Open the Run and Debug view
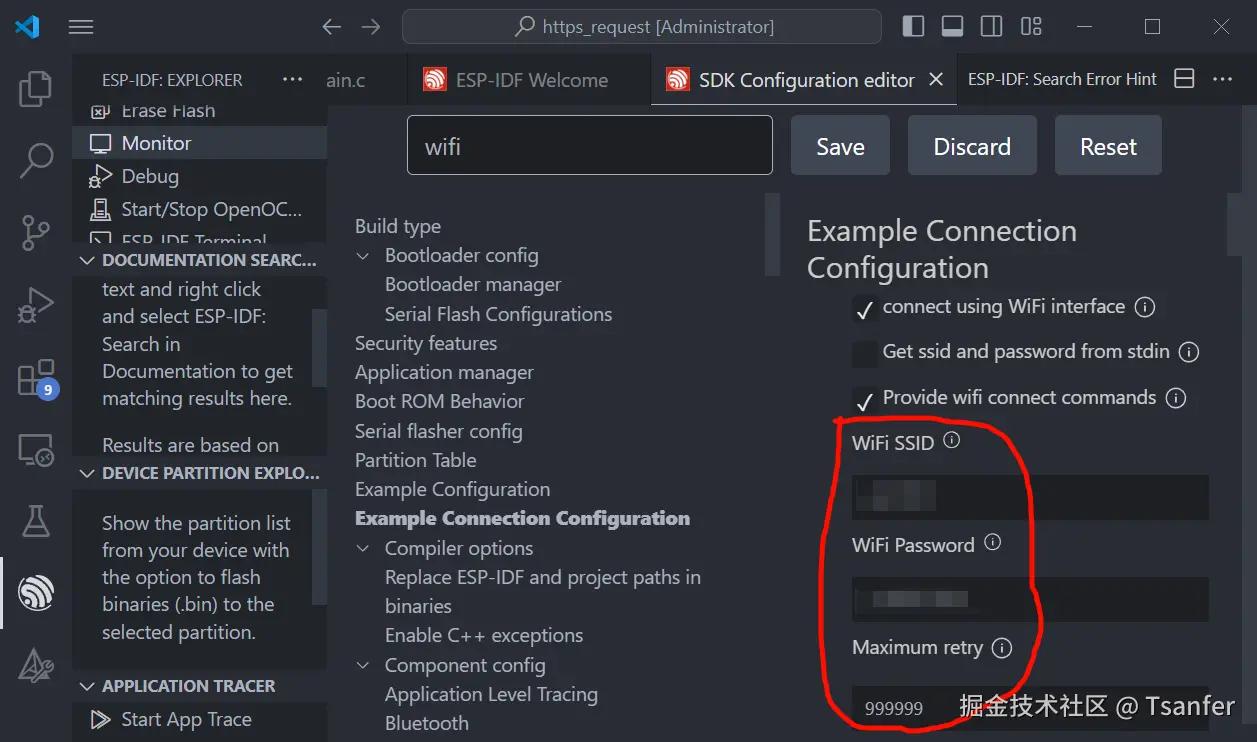 click(36, 305)
